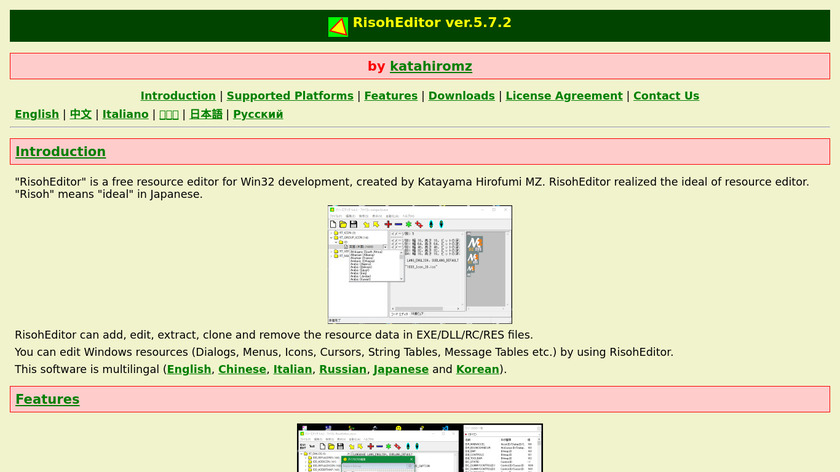Switch page language to English in language bar
840x472 pixels.
37,115
